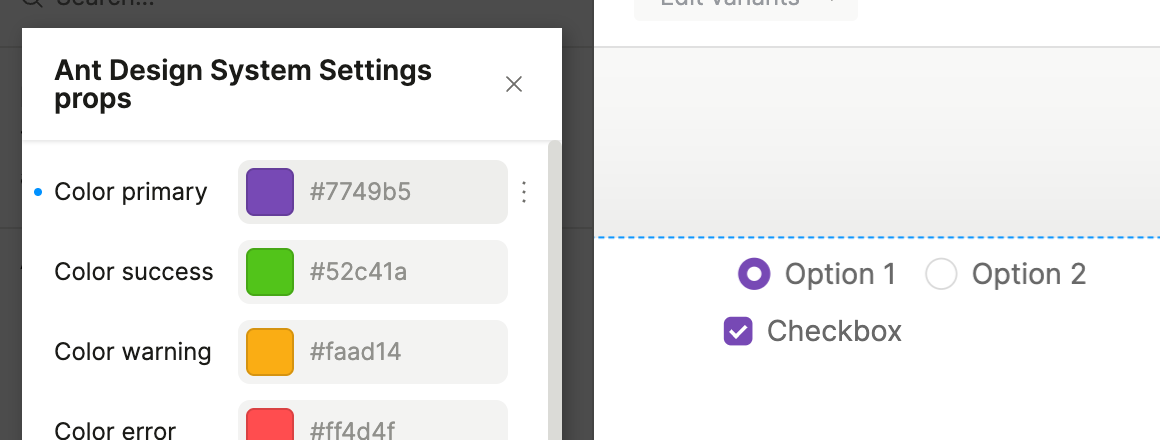
Task: Choose the Option 2 radio button
Action: coord(941,273)
